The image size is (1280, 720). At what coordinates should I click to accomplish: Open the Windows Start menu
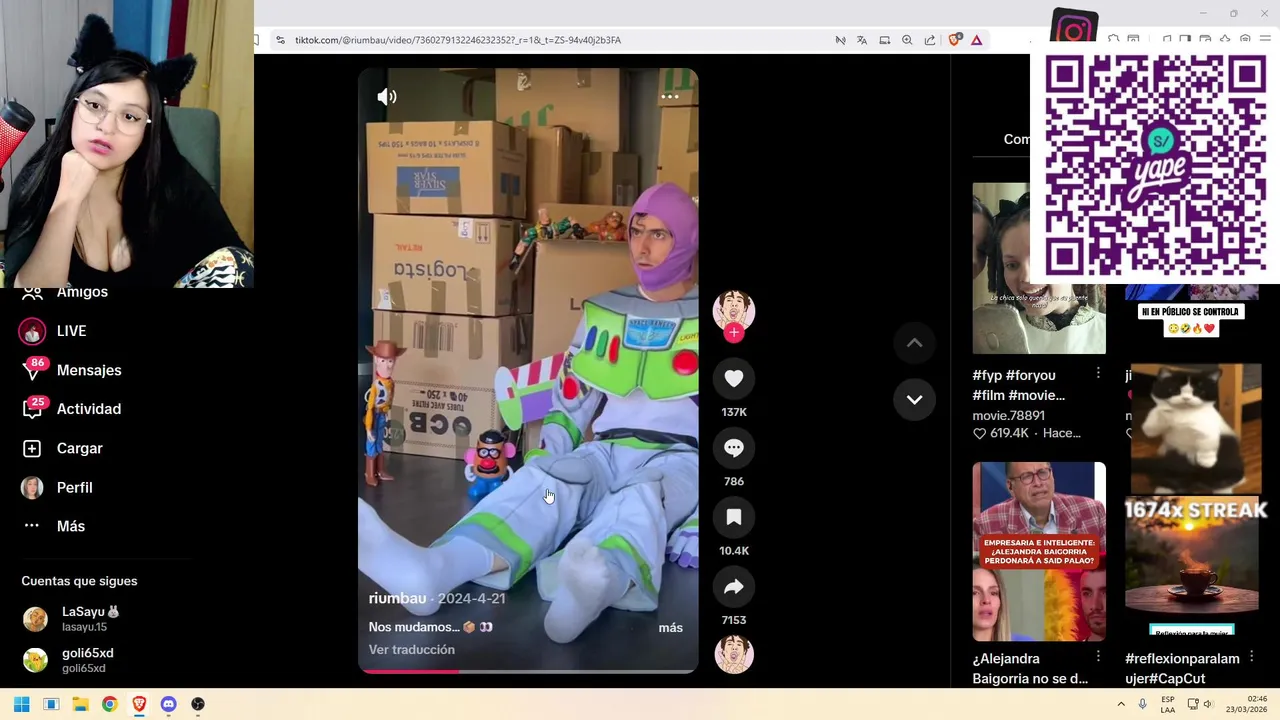(21, 704)
